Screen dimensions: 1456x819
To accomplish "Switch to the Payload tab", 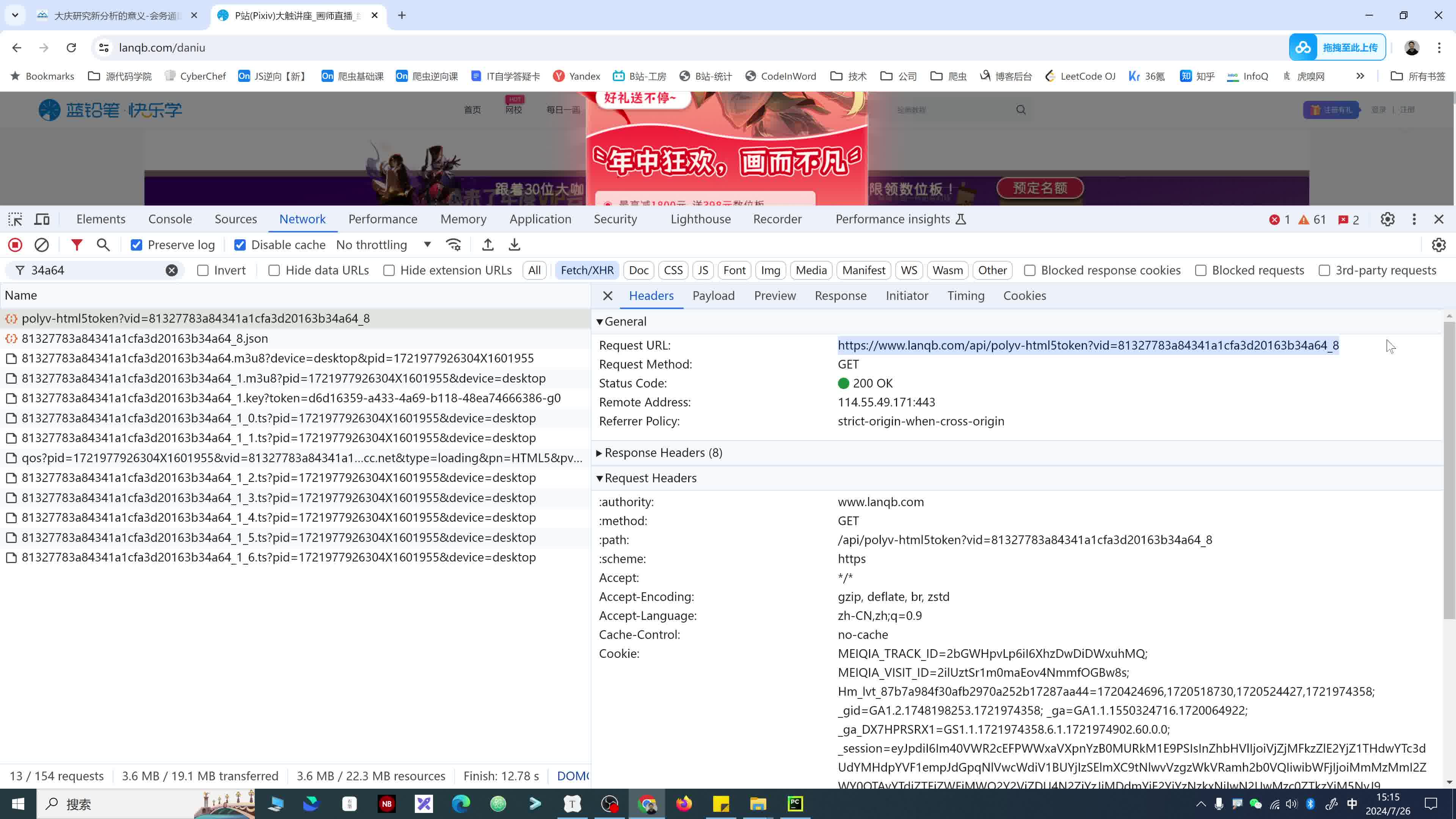I will 713,295.
